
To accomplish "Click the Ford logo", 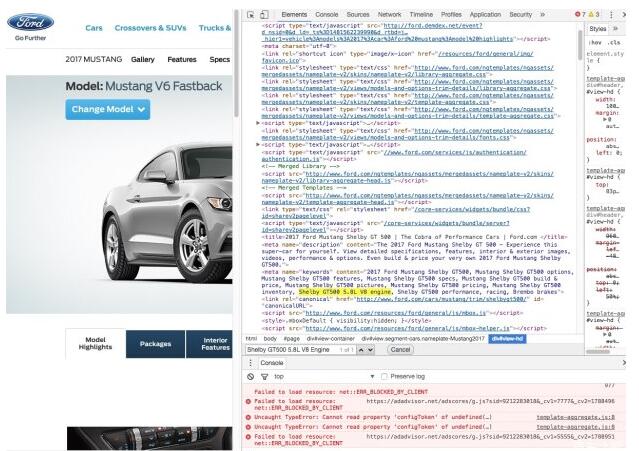I will (31, 22).
